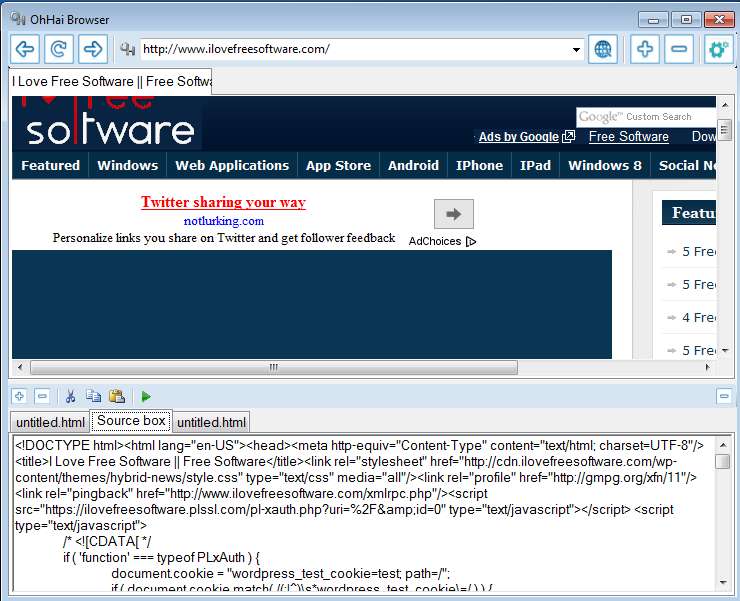740x601 pixels.
Task: Click the Google Custom Search box
Action: 646,117
